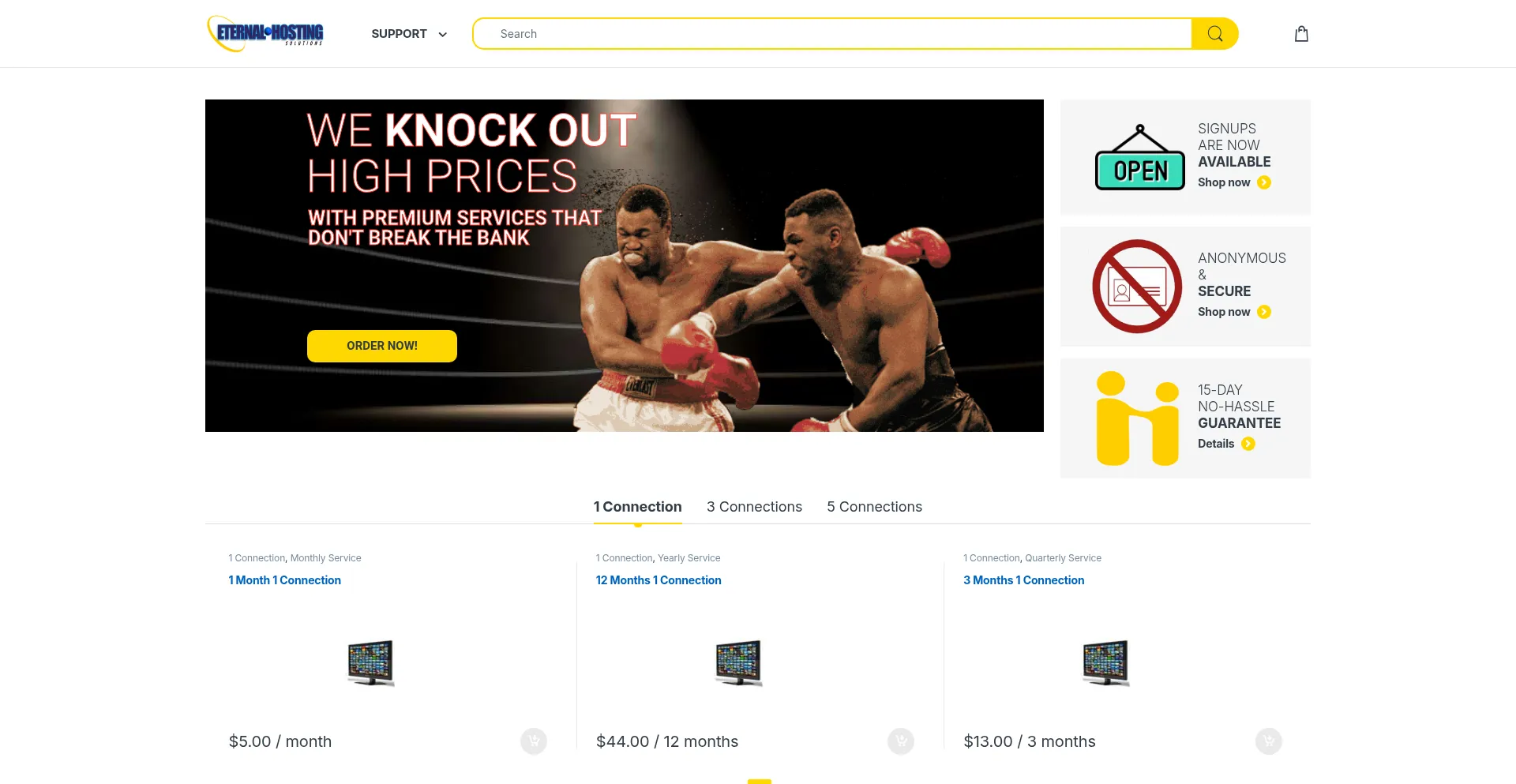Open the shopping bag cart icon

point(1301,34)
